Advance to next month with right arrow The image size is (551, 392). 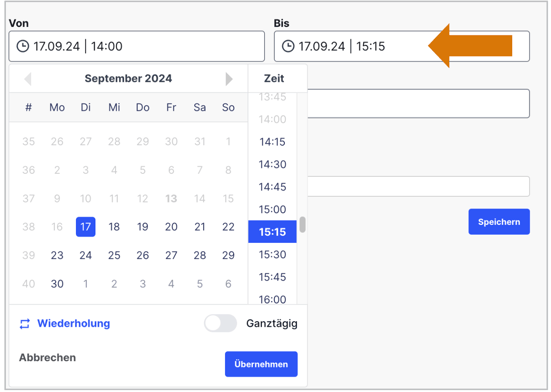[x=229, y=79]
